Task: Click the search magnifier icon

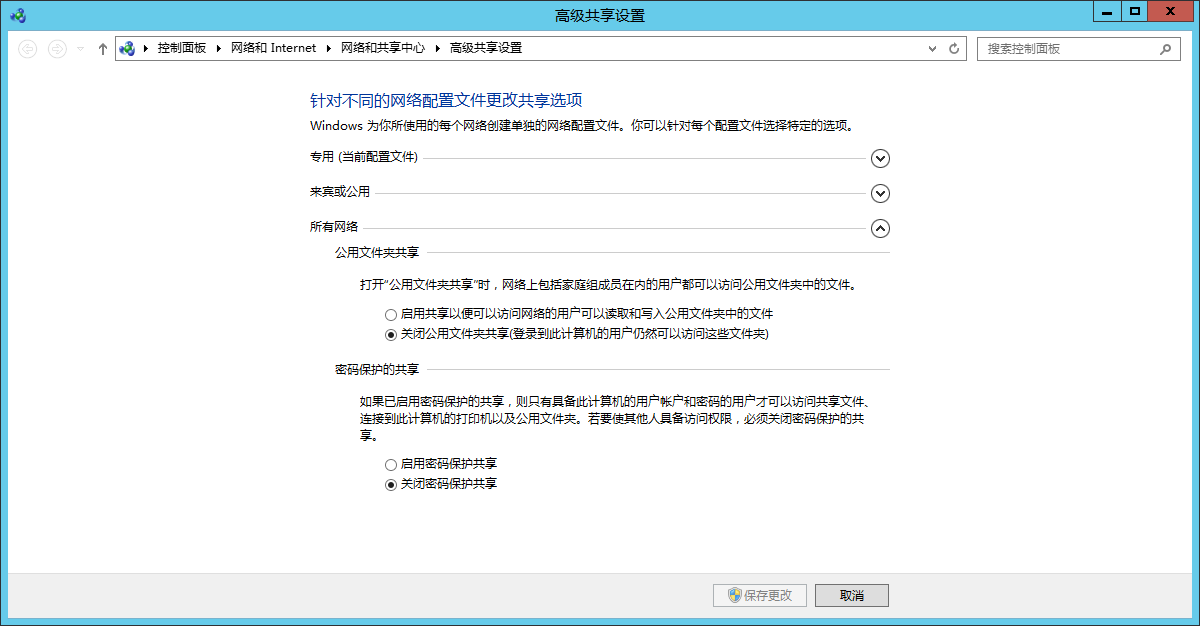Action: 1166,47
